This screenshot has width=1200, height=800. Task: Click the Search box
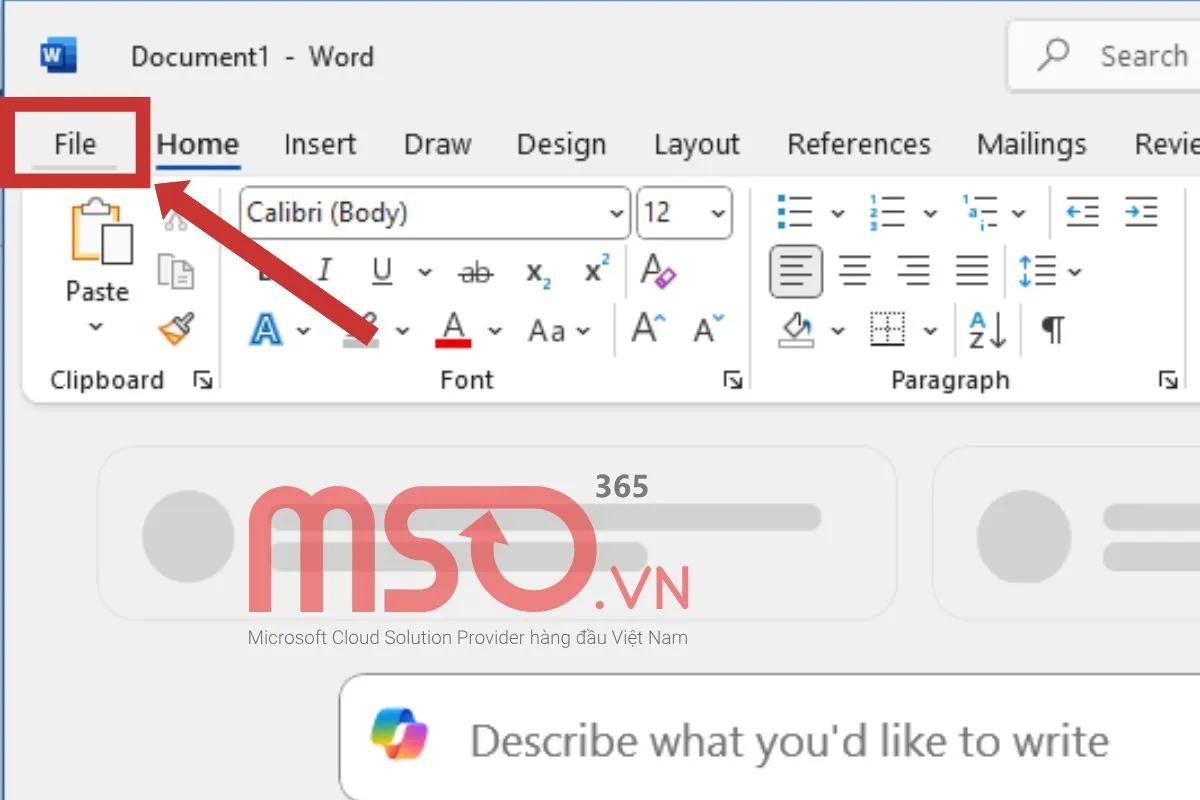point(1104,56)
